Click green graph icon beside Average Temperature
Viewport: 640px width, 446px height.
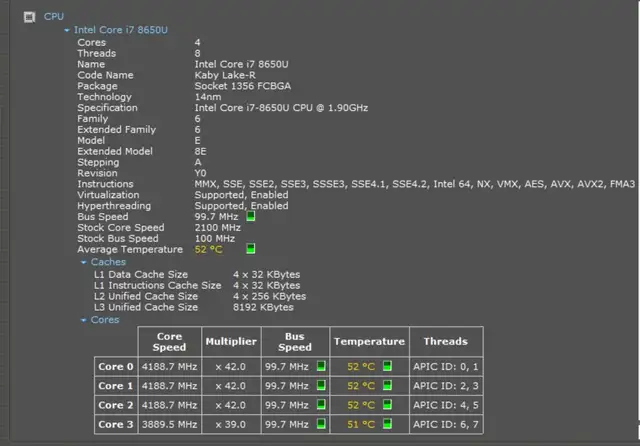pyautogui.click(x=251, y=249)
